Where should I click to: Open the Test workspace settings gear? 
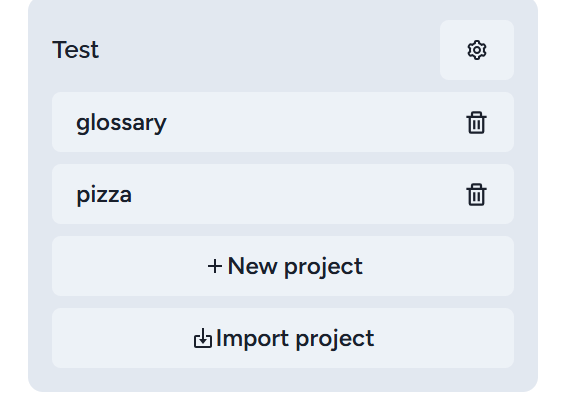point(476,50)
